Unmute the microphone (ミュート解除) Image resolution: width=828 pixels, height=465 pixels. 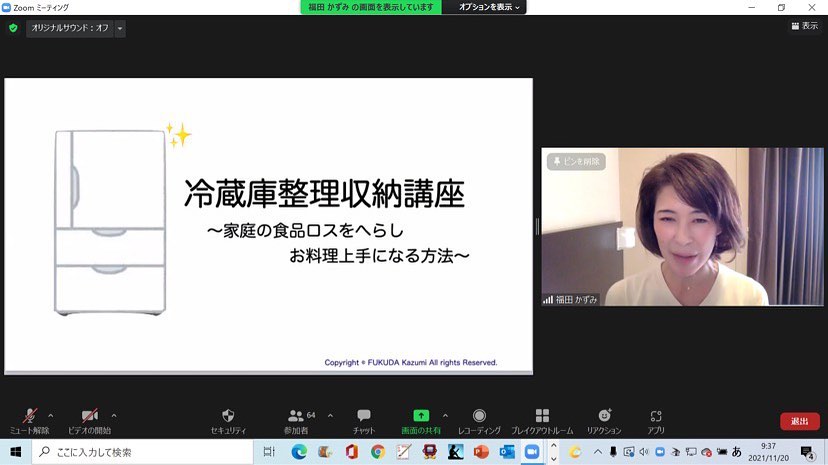(x=29, y=416)
